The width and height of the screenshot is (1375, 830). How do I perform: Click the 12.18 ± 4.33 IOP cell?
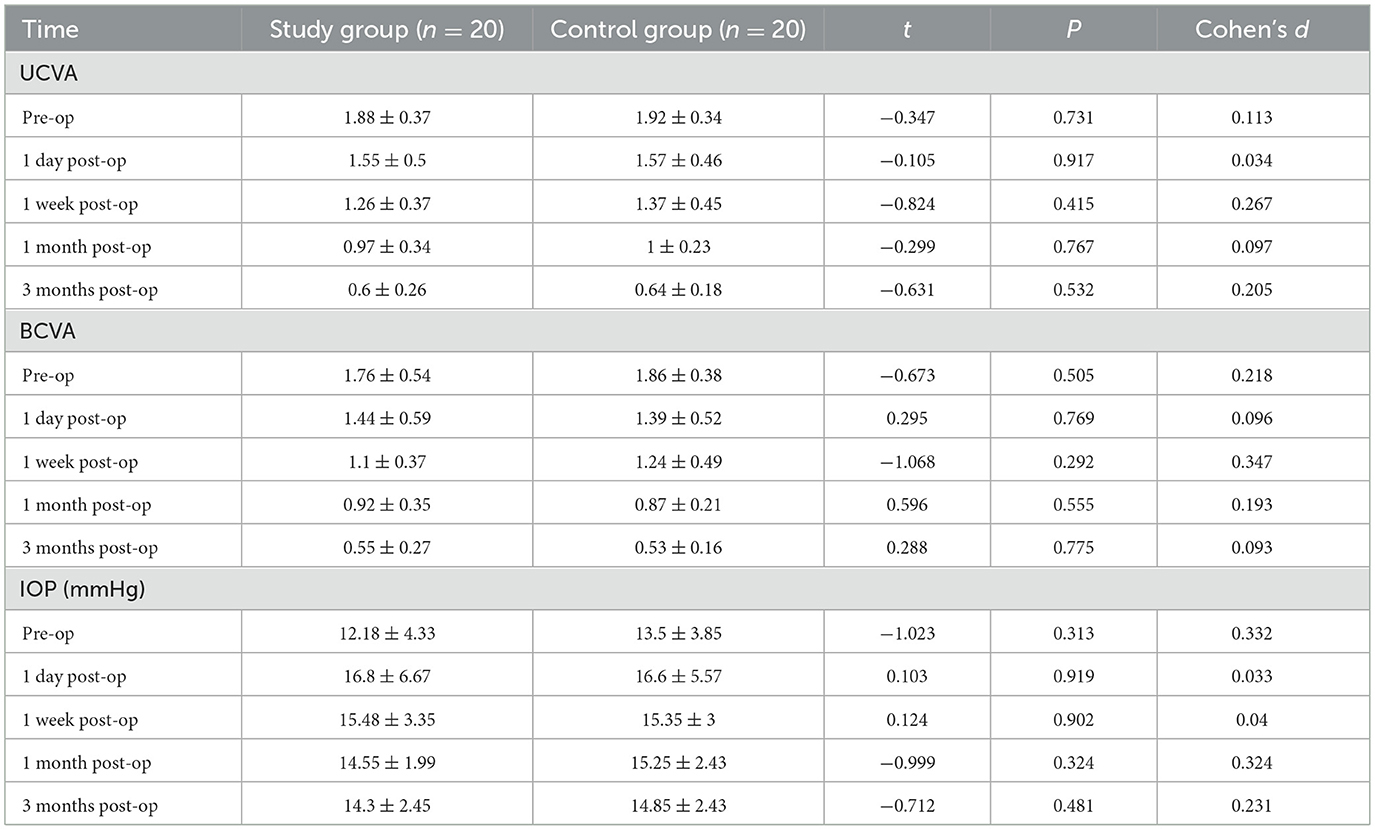coord(386,634)
